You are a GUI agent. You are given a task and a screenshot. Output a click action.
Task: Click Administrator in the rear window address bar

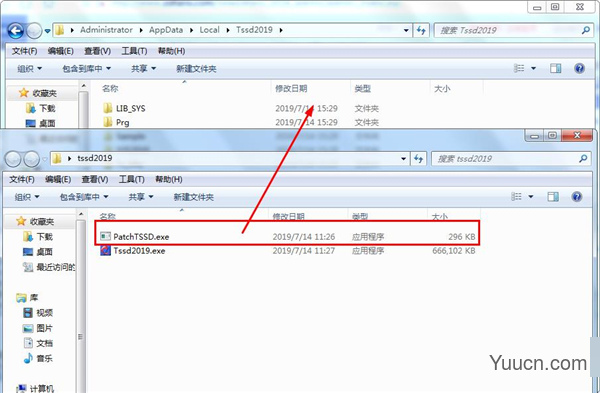tap(106, 30)
